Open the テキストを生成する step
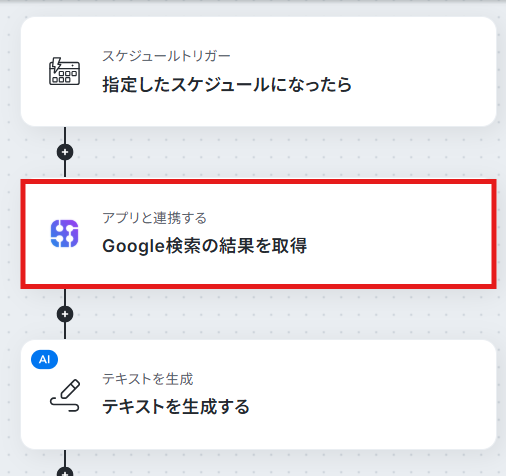The image size is (506, 476). pos(258,395)
